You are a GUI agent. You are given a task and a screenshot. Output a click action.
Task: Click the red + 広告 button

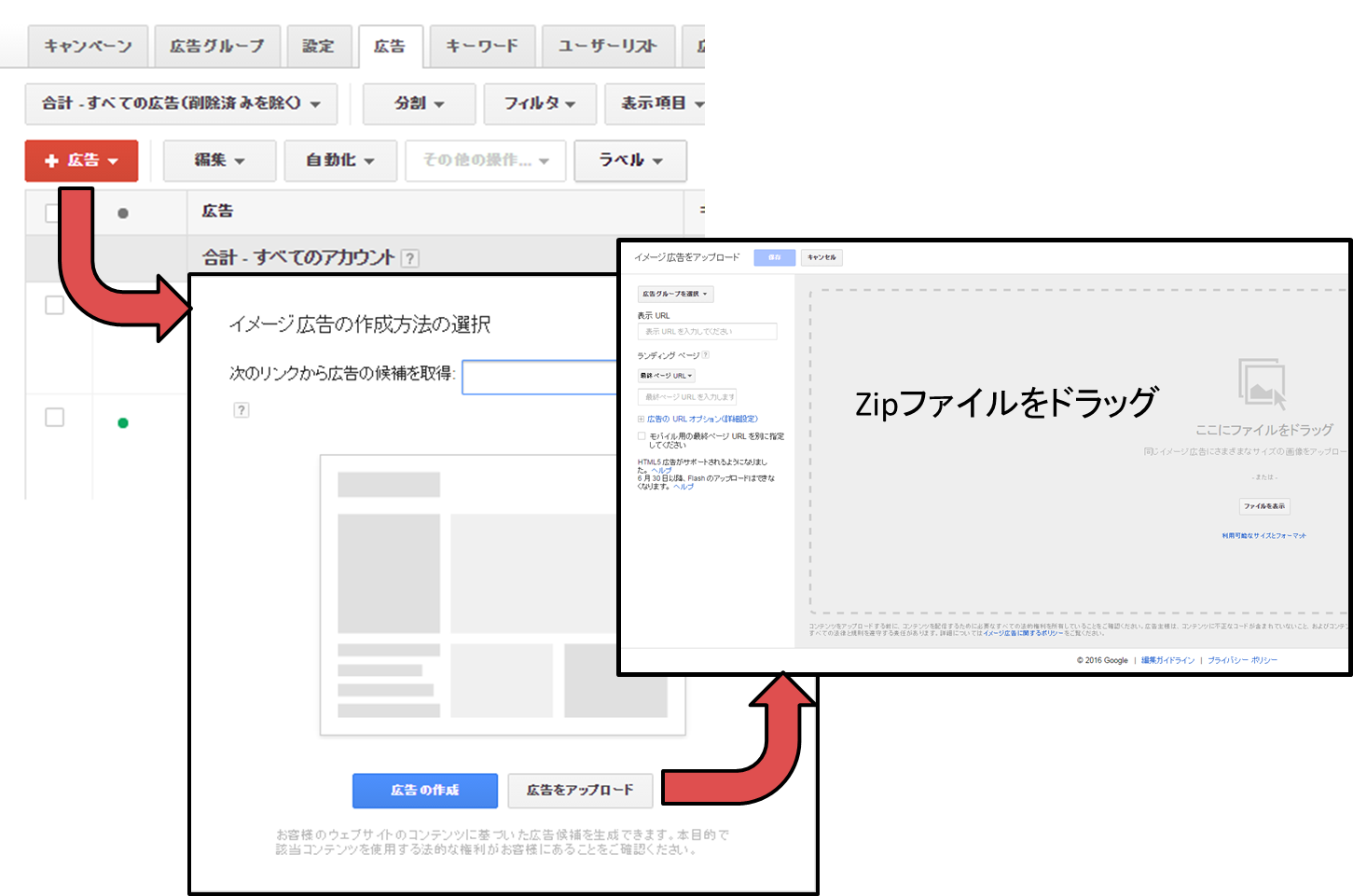(x=81, y=160)
